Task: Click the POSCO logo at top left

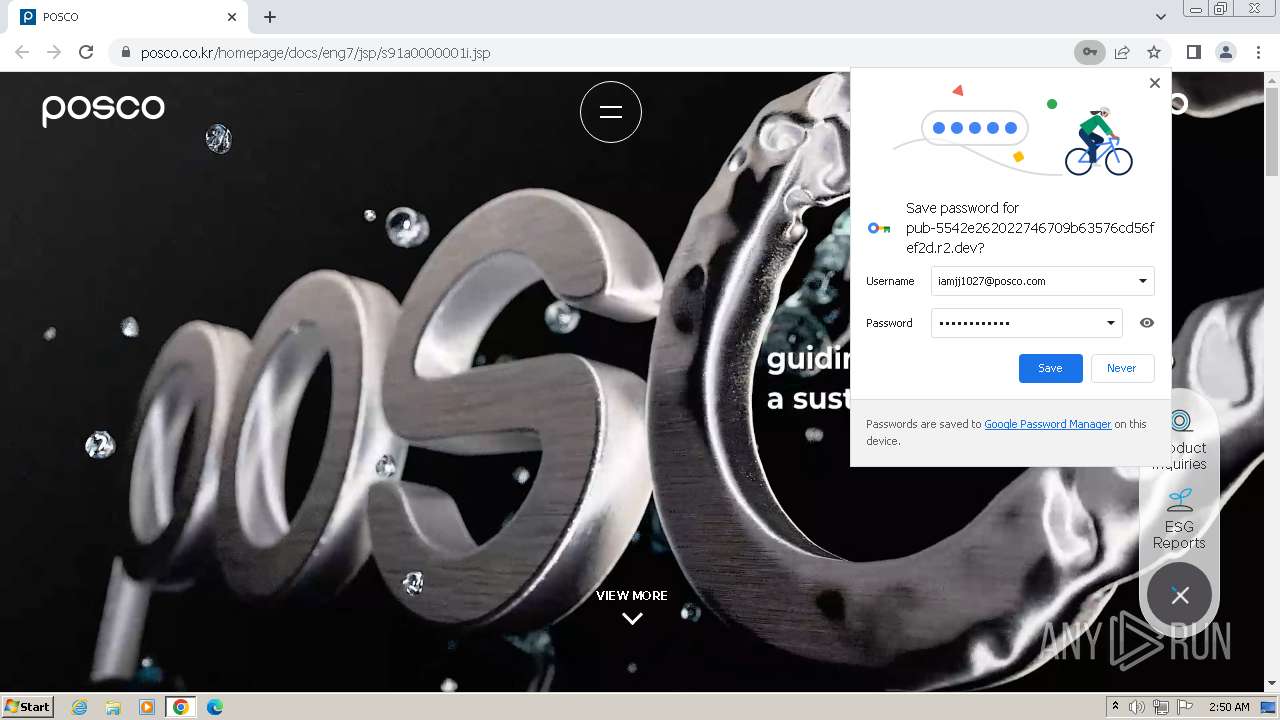Action: pyautogui.click(x=103, y=109)
